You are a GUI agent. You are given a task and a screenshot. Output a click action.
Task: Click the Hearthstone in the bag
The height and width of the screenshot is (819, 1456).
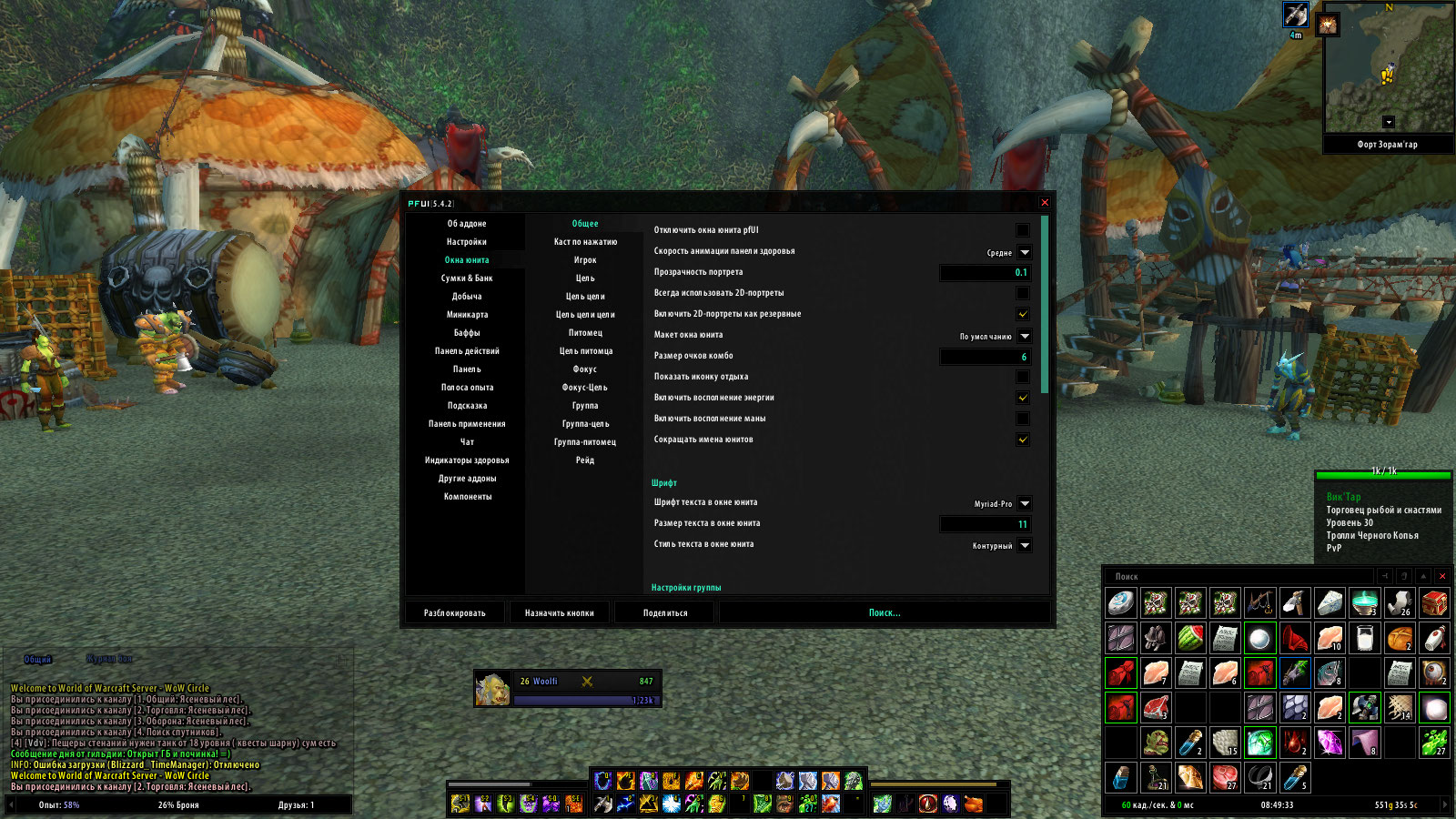pos(1121,602)
